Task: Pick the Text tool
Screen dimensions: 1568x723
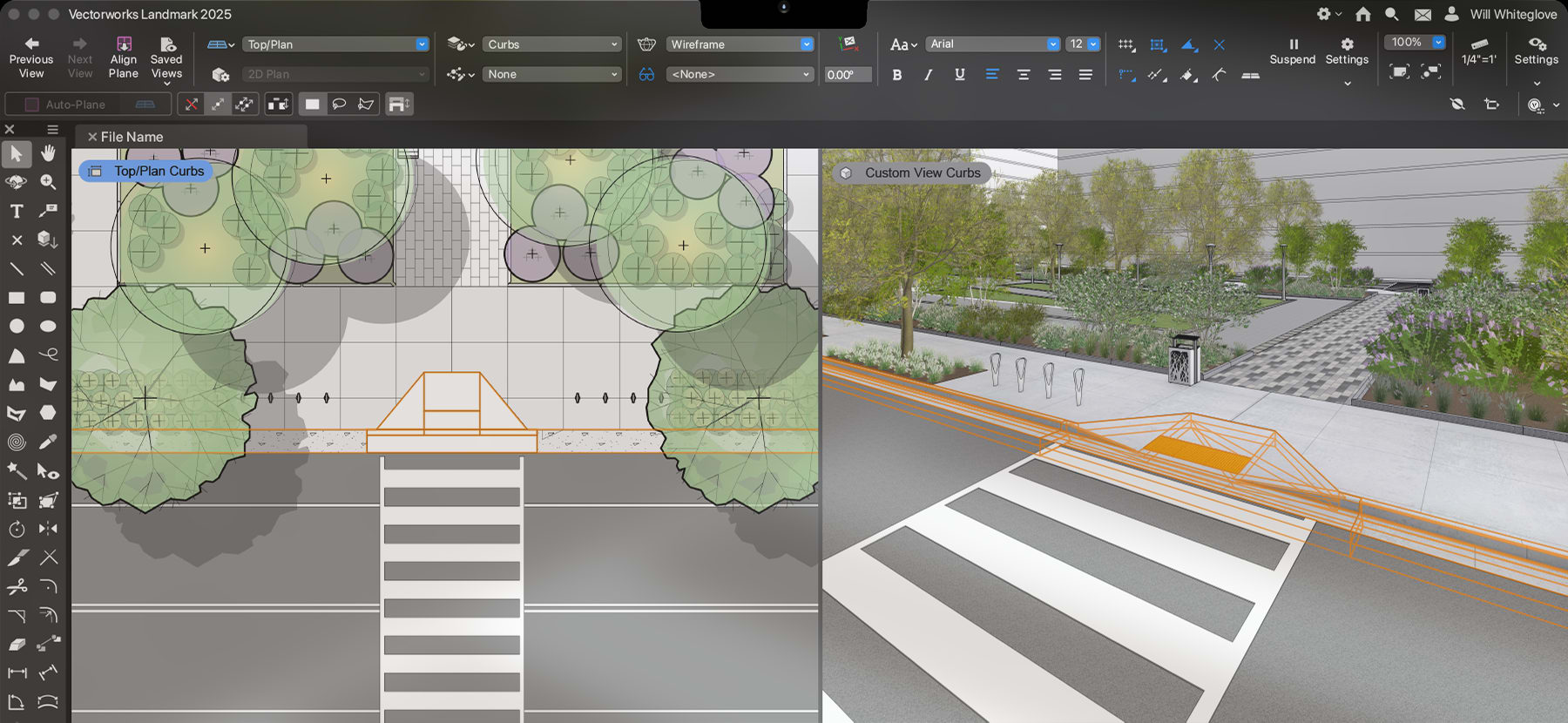Action: click(x=17, y=211)
